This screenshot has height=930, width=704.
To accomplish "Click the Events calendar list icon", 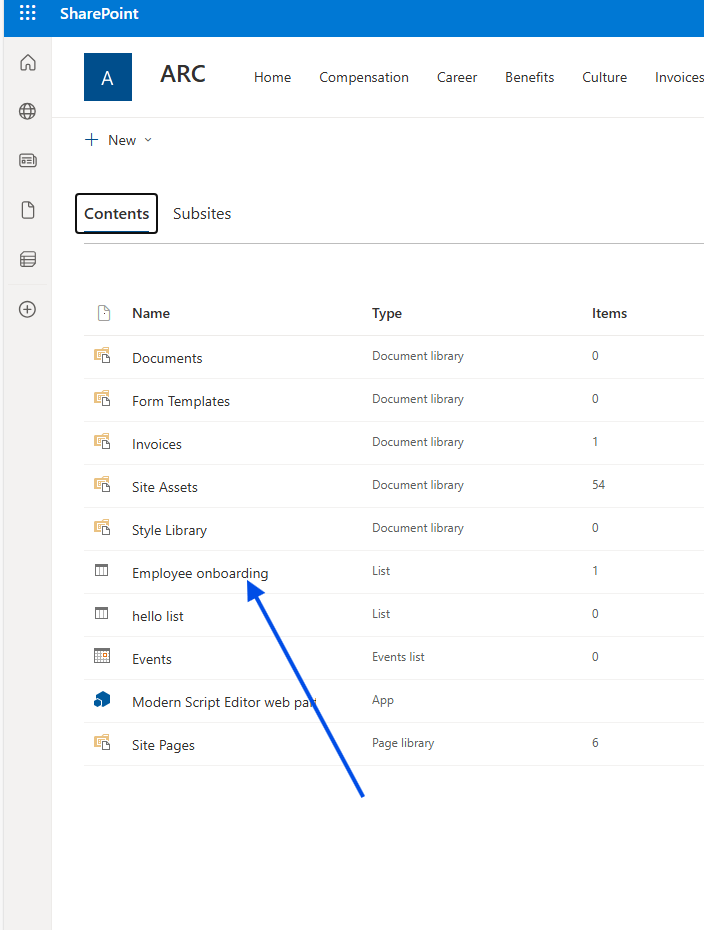I will 102,657.
